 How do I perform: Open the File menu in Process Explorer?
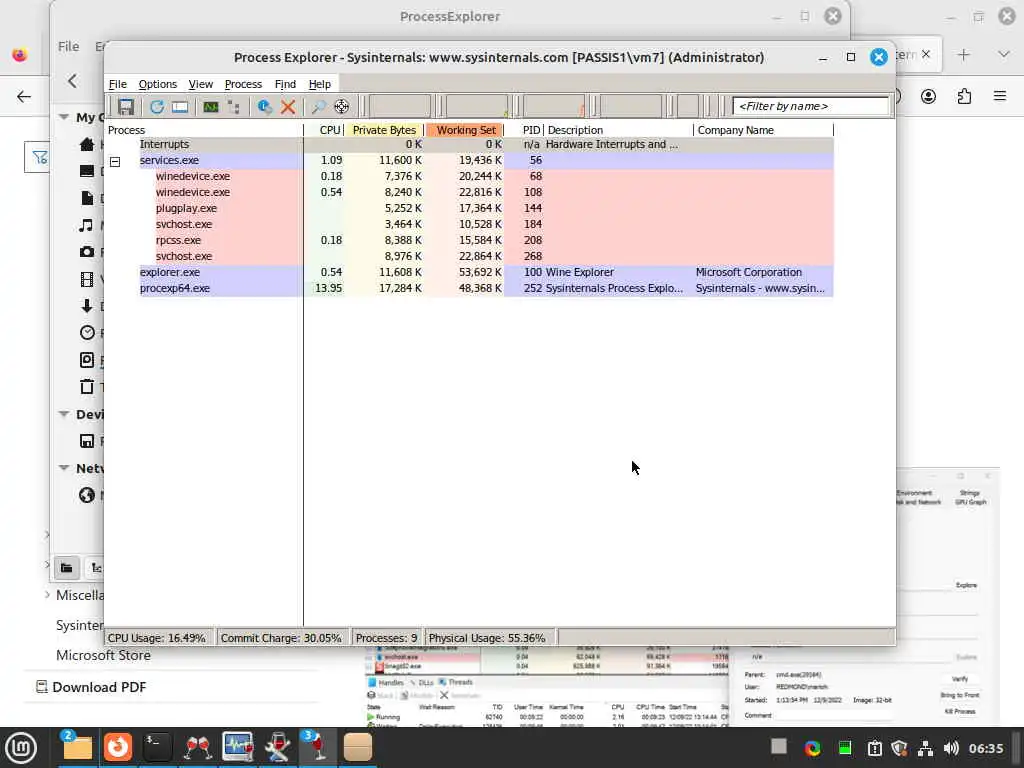(x=118, y=84)
